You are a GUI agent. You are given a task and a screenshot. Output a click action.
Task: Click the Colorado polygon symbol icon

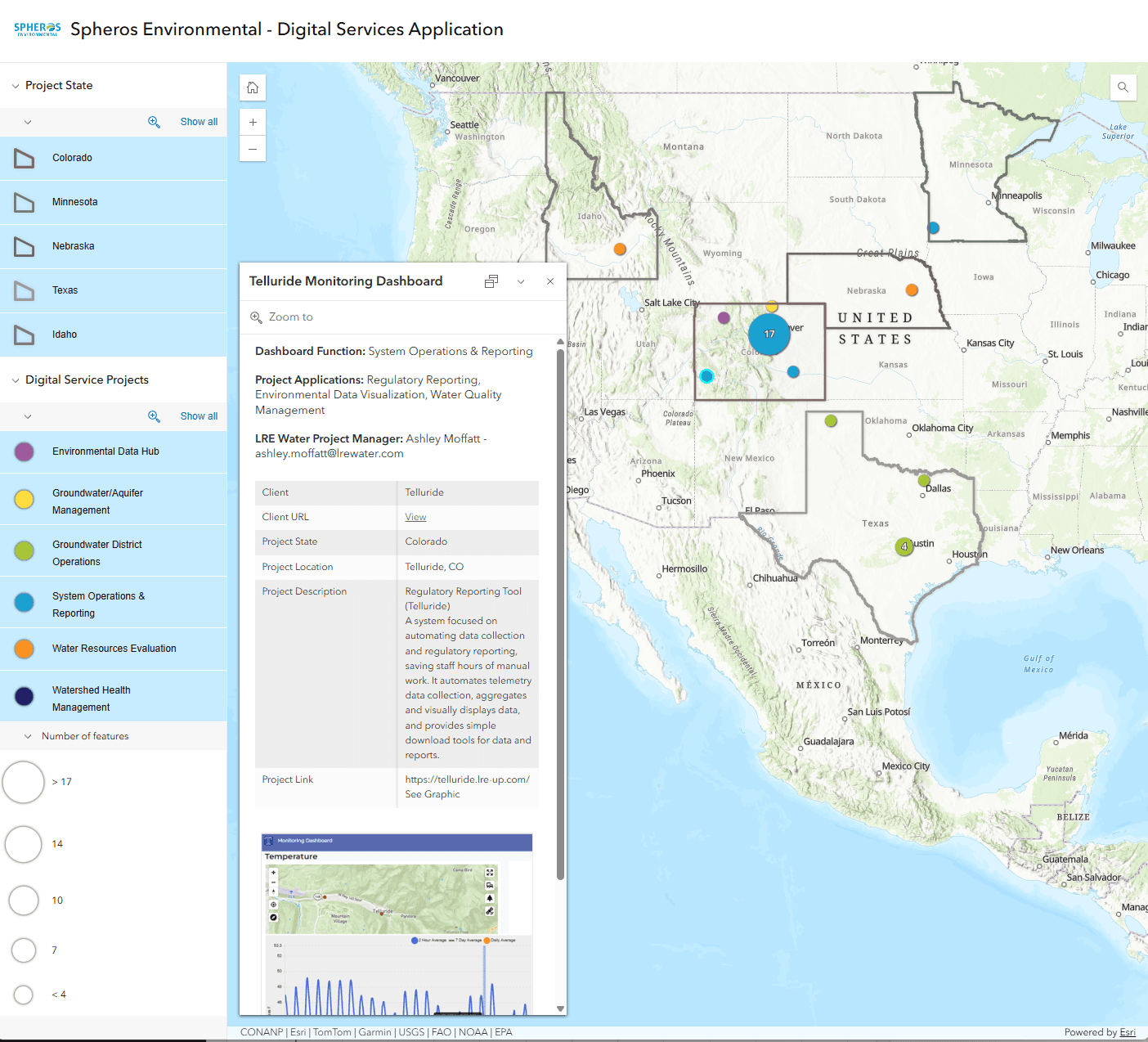(25, 159)
